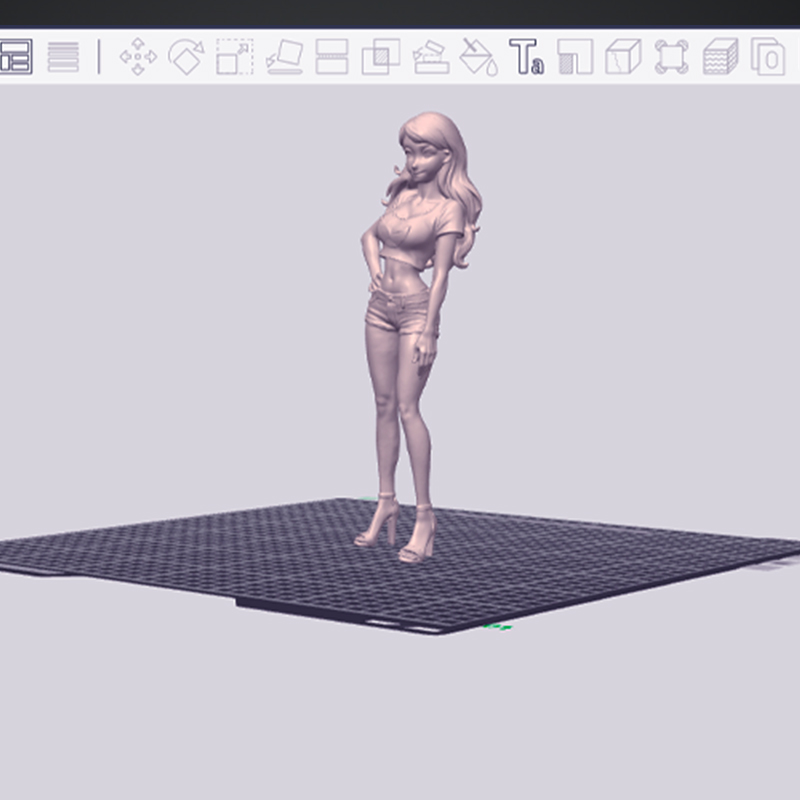Viewport: 800px width, 800px height.
Task: Select the paint bucket Color Painting tool
Action: pos(479,57)
